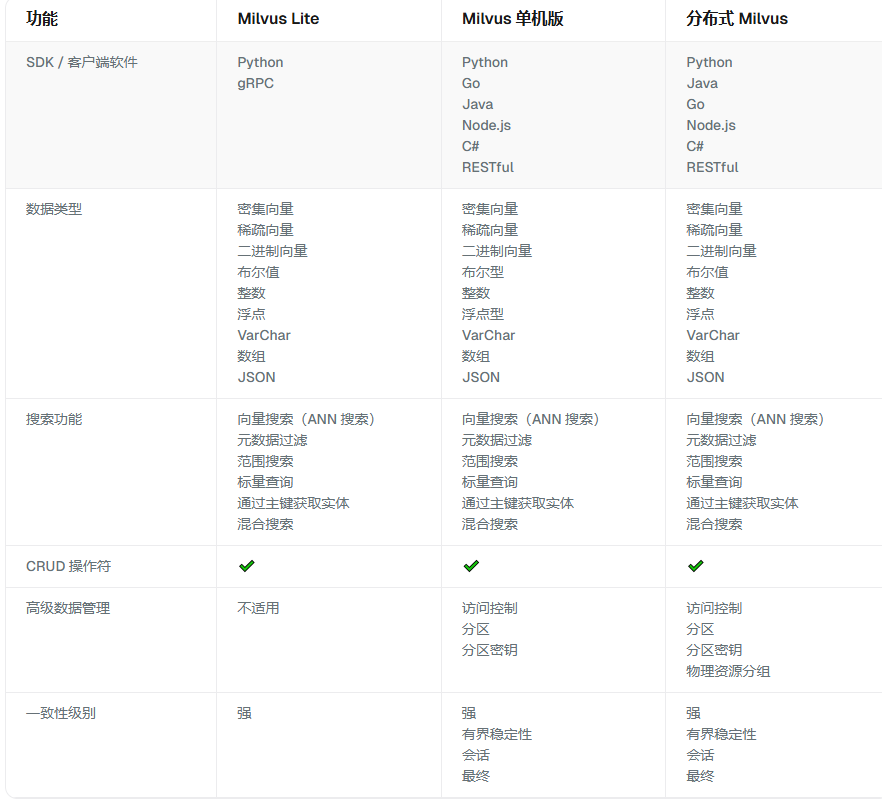Click the SDK / 客户端软件 row label

(x=82, y=62)
